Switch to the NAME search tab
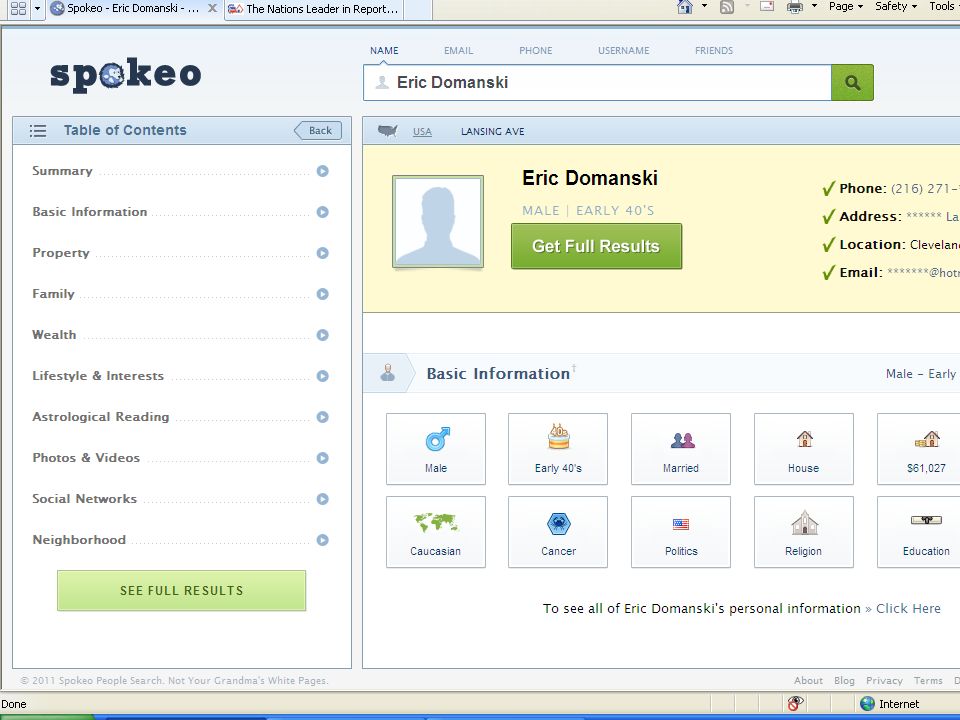This screenshot has height=720, width=960. coord(384,50)
